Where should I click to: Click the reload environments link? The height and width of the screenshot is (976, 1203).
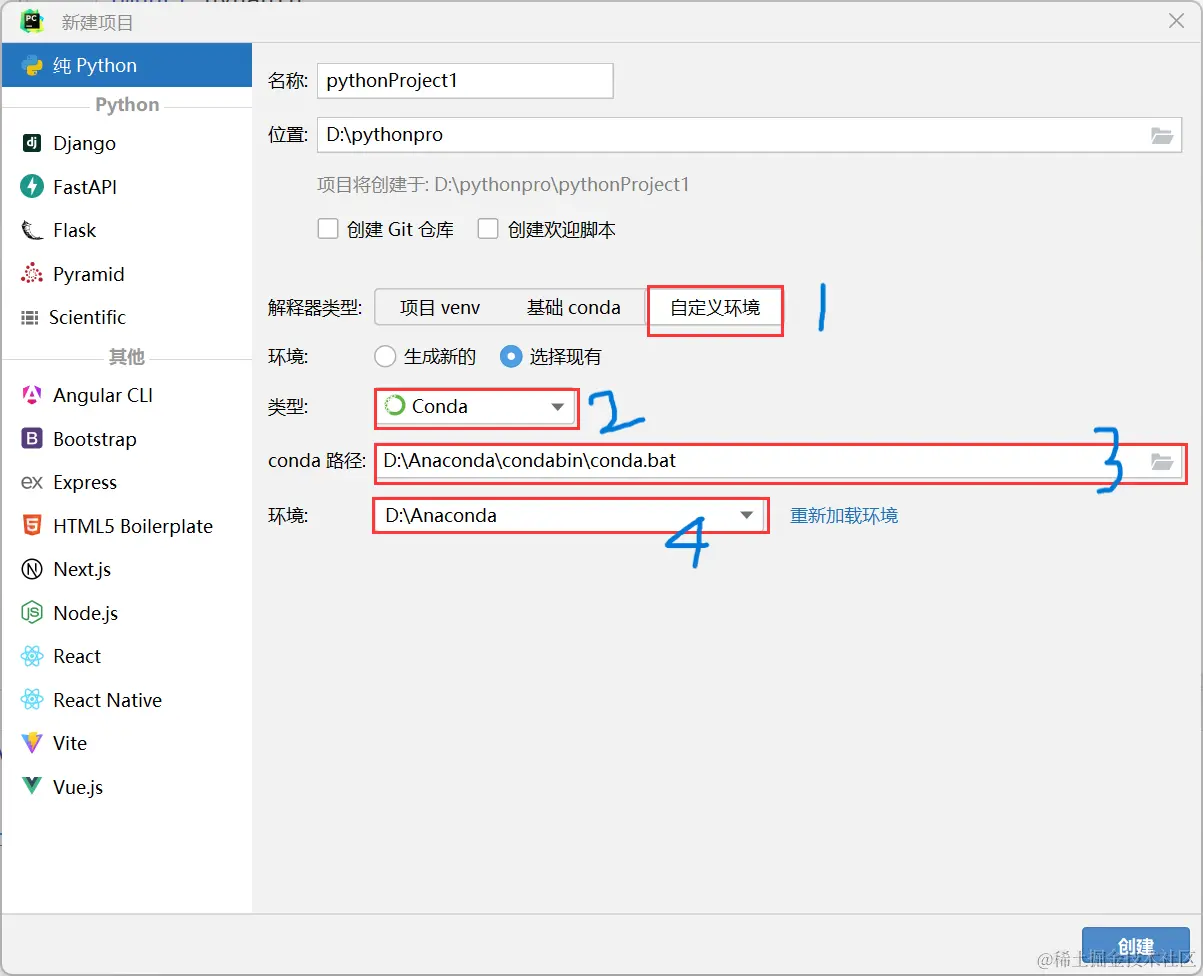pyautogui.click(x=844, y=516)
